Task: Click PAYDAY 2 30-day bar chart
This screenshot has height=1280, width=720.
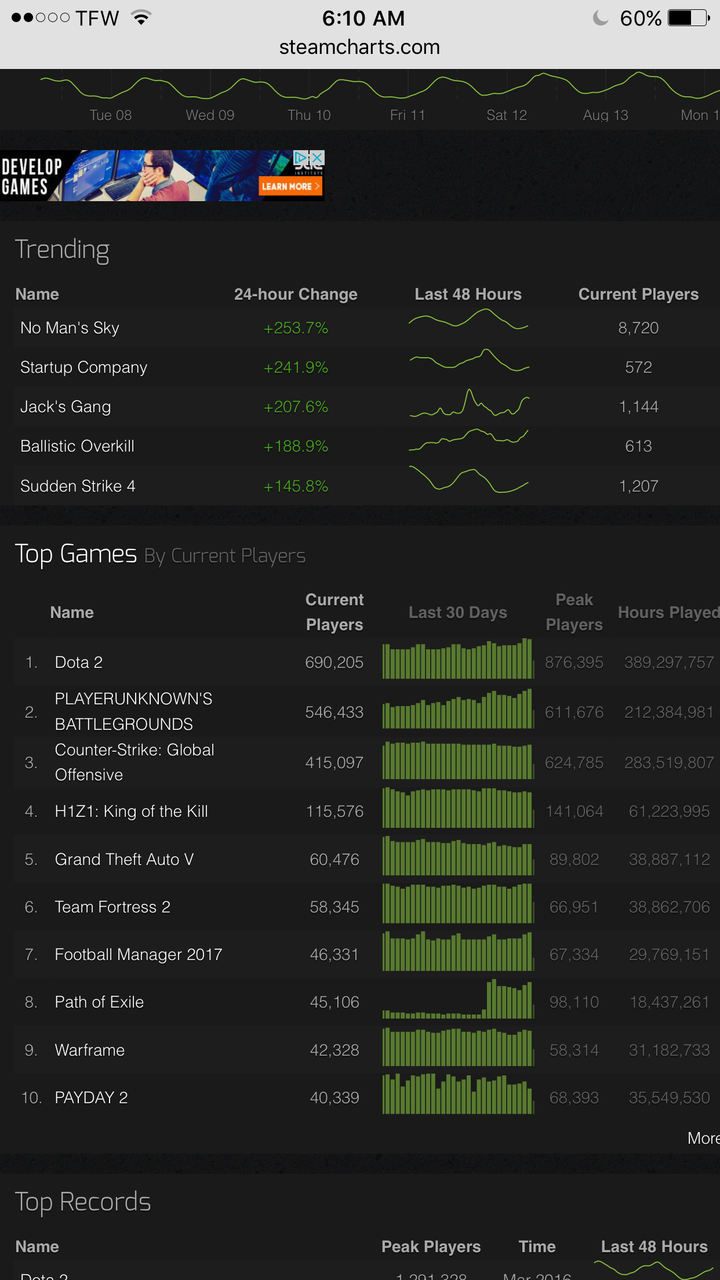Action: point(458,1094)
